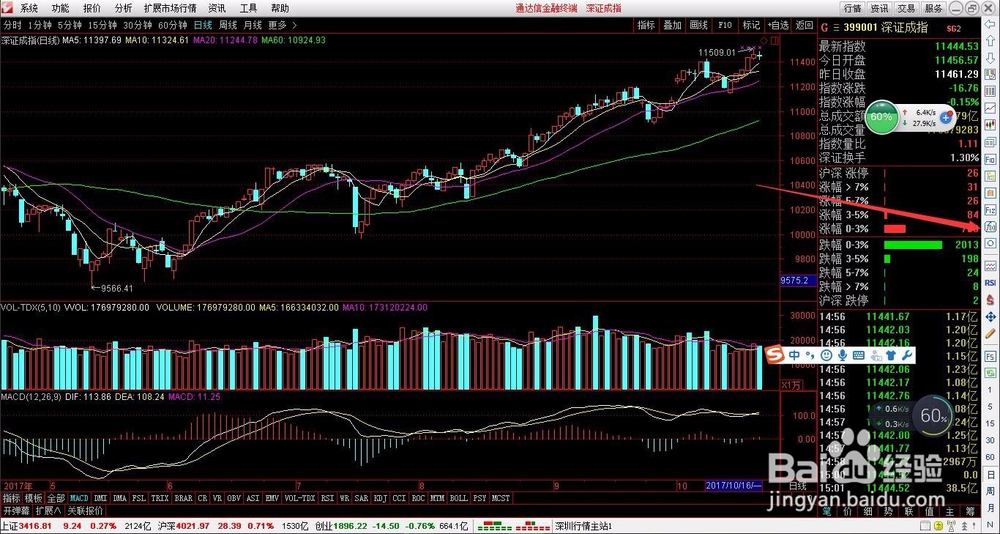Click the back arrow icon in right sidebar
The height and width of the screenshot is (534, 1000).
point(992,24)
